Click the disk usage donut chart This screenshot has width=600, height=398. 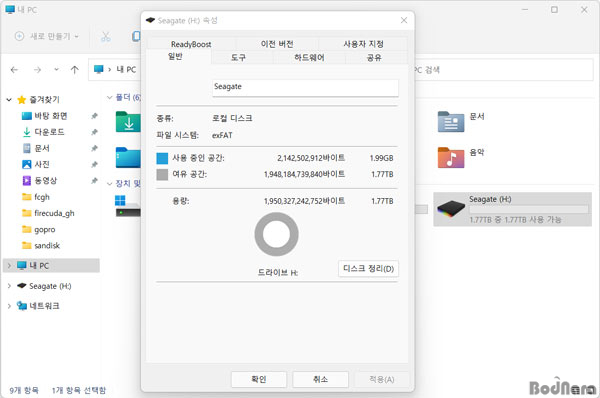pyautogui.click(x=276, y=234)
